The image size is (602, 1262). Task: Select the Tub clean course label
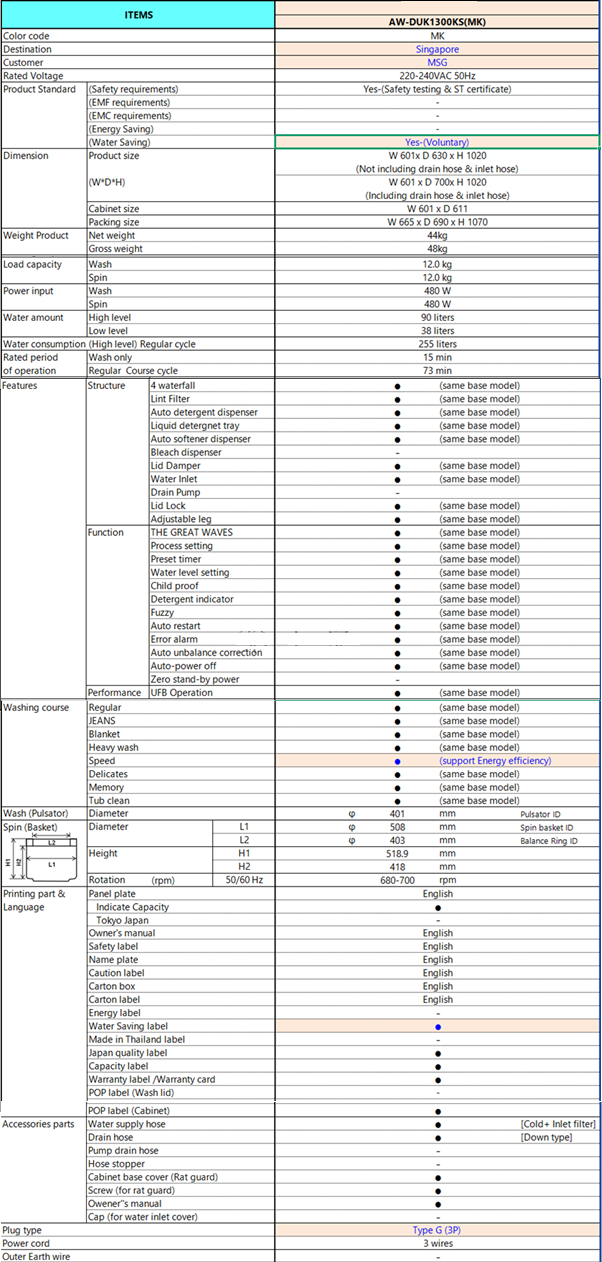point(108,800)
